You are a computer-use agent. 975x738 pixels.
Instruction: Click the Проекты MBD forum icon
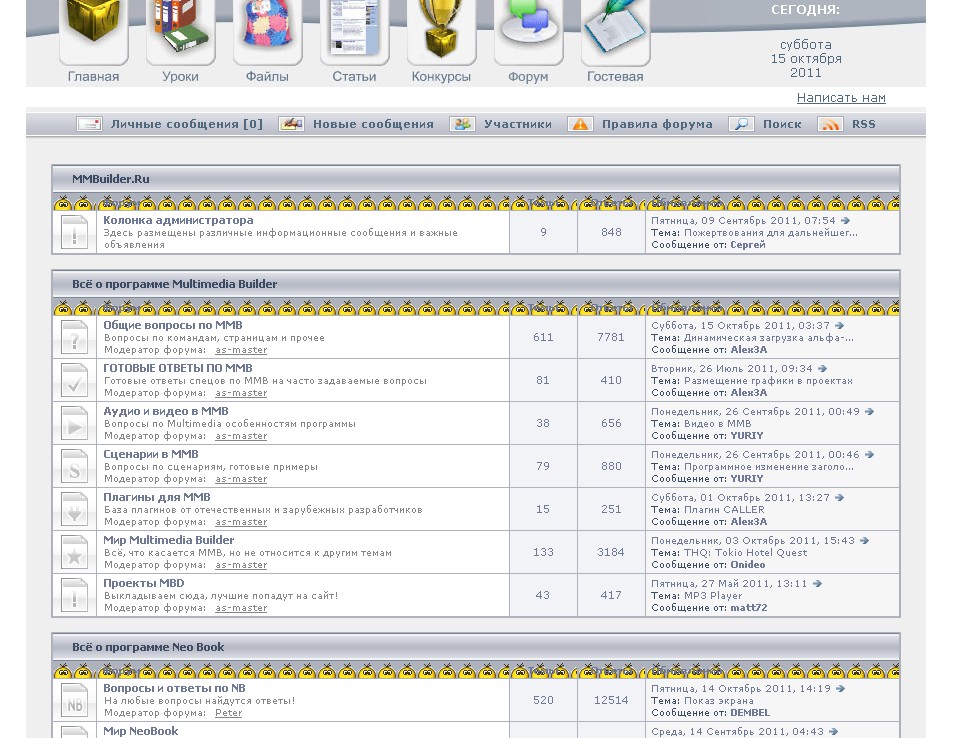(x=75, y=595)
